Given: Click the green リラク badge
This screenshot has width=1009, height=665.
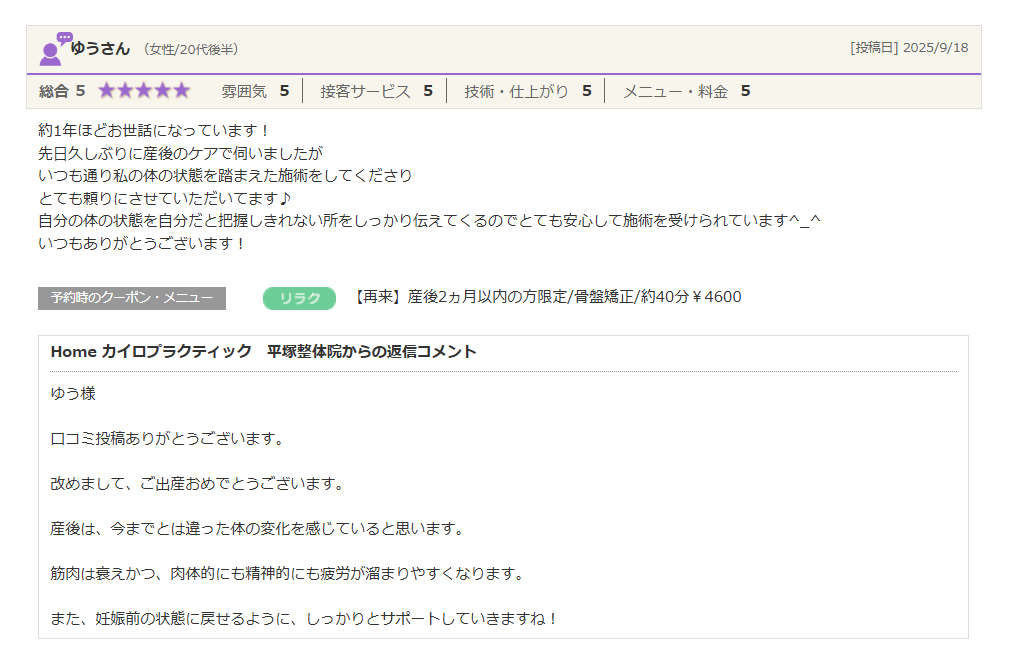Looking at the screenshot, I should click(x=299, y=298).
